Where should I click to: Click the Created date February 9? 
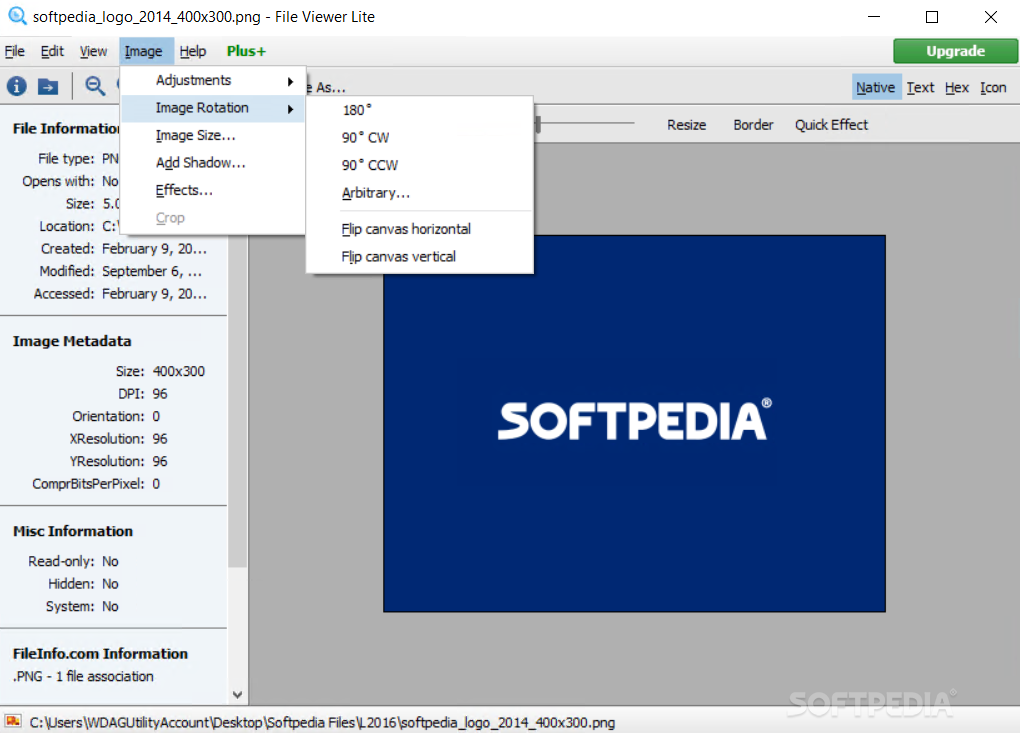tap(154, 249)
